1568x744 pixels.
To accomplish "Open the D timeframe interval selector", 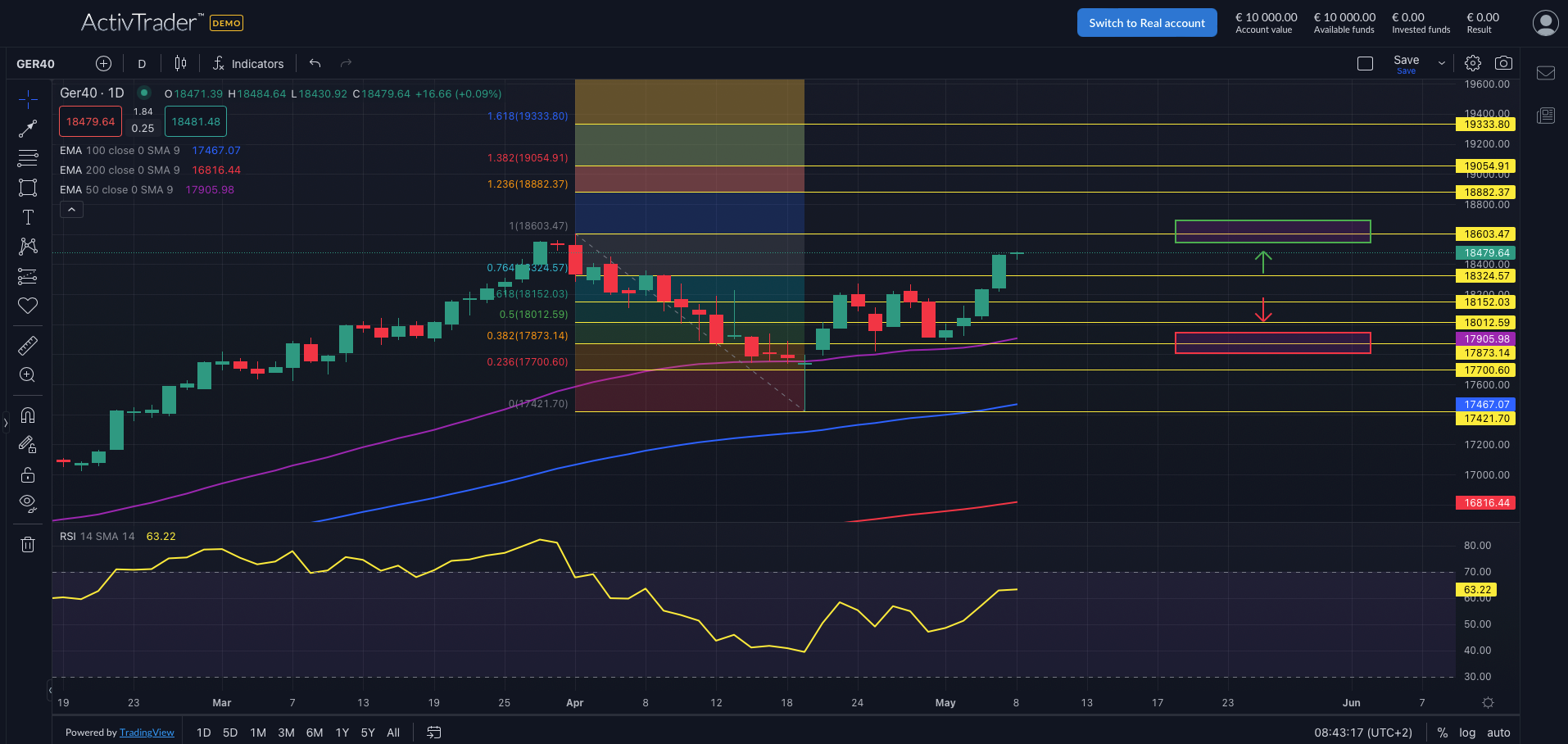I will point(142,64).
